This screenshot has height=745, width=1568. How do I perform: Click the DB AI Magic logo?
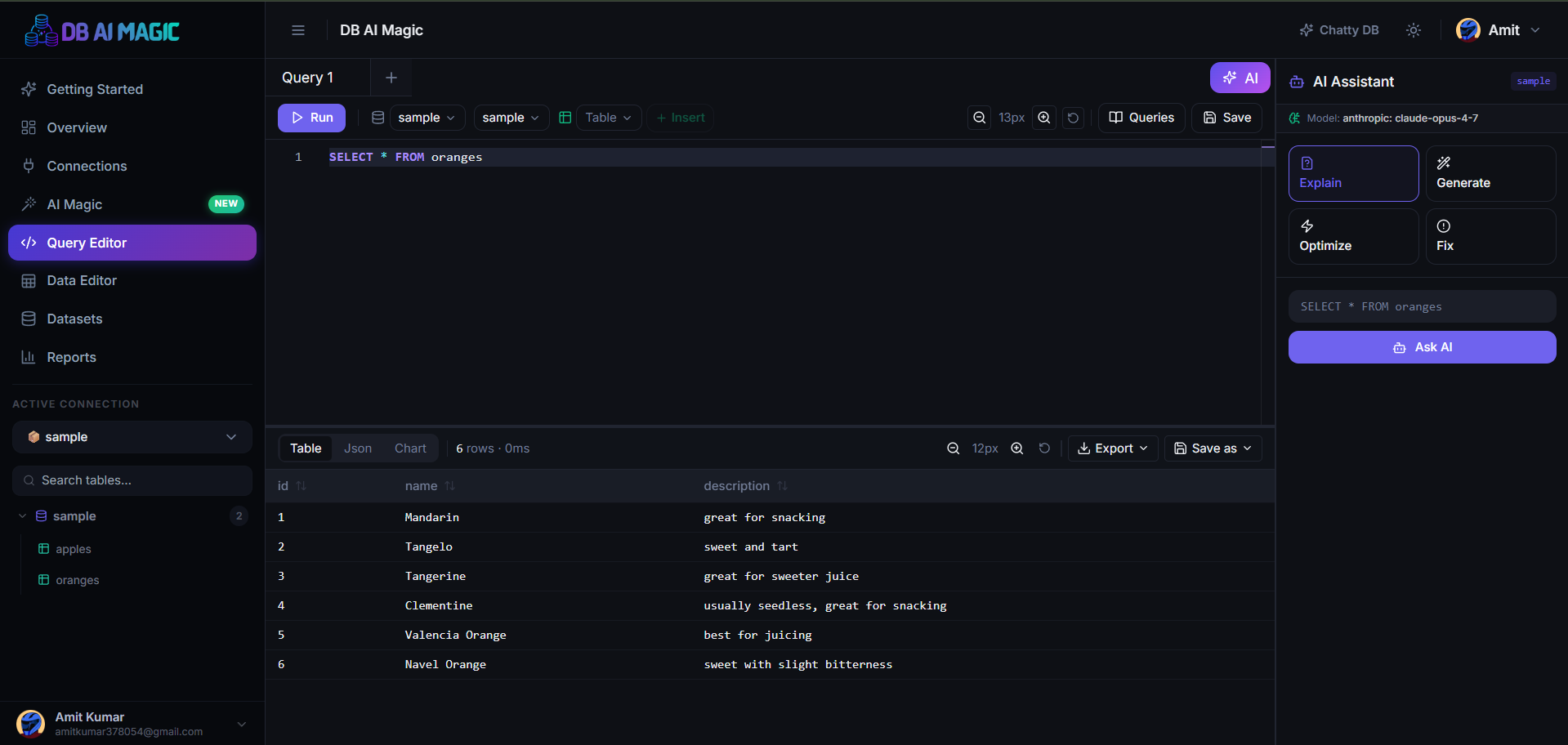pyautogui.click(x=102, y=31)
